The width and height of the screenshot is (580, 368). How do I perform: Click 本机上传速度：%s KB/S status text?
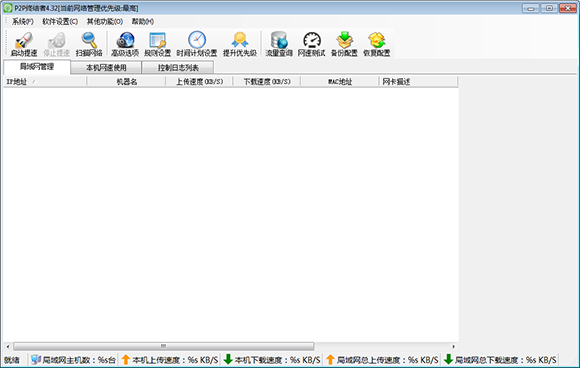[x=175, y=360]
